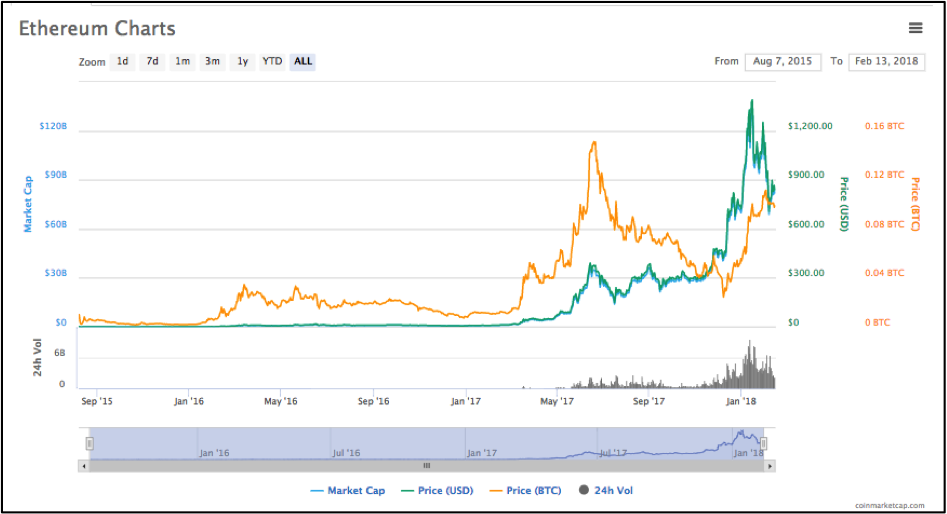Click the 0.16 BTC axis label
The image size is (947, 514).
(x=884, y=126)
